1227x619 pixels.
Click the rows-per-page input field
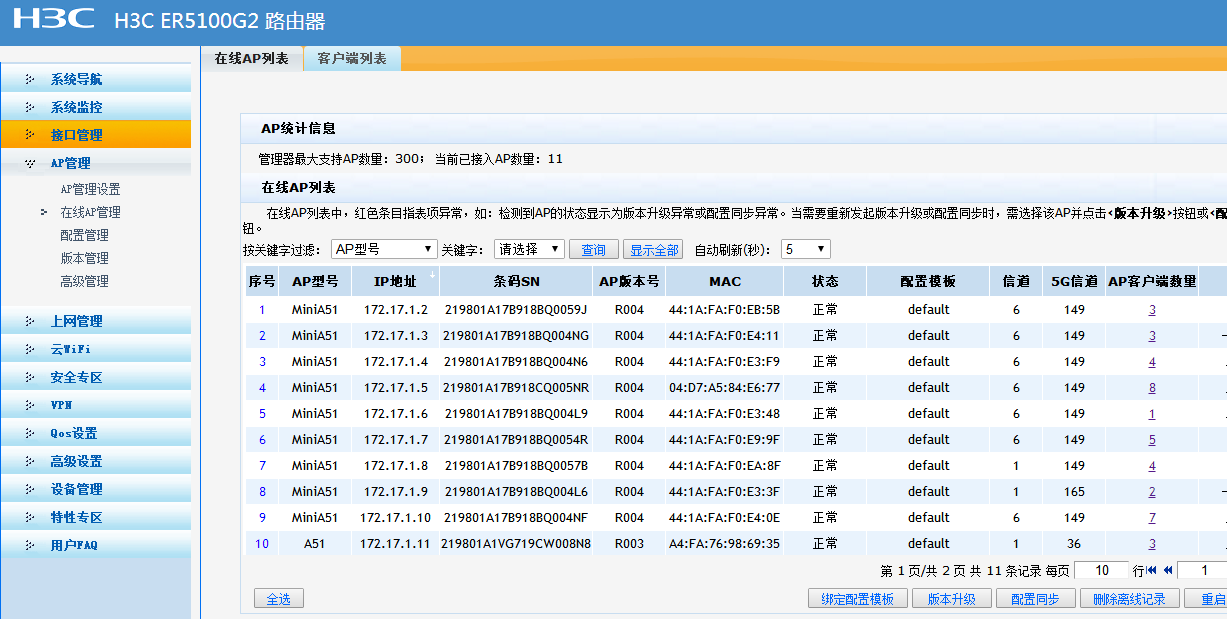1100,570
